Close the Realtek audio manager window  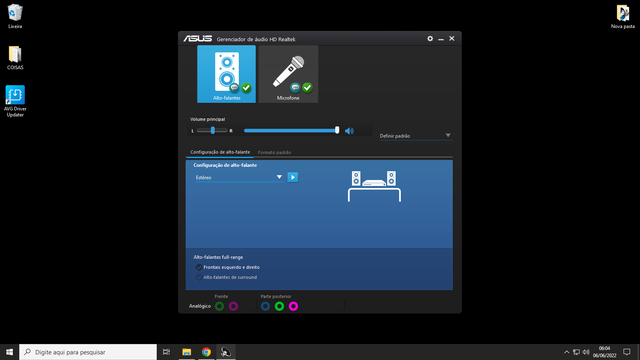451,38
